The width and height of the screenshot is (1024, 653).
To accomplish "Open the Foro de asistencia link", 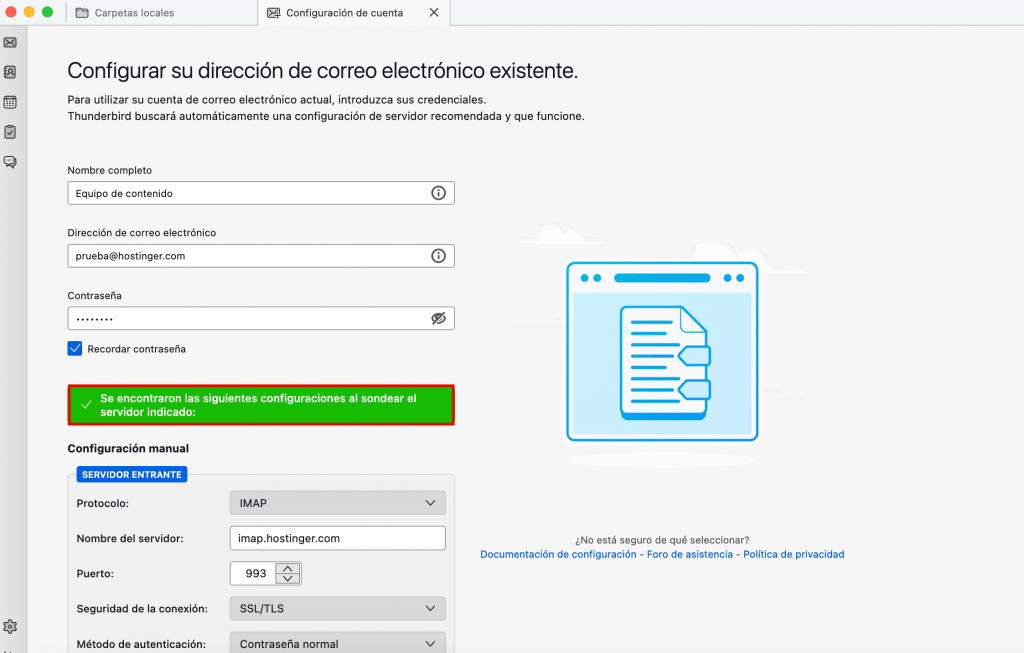I will pyautogui.click(x=691, y=554).
